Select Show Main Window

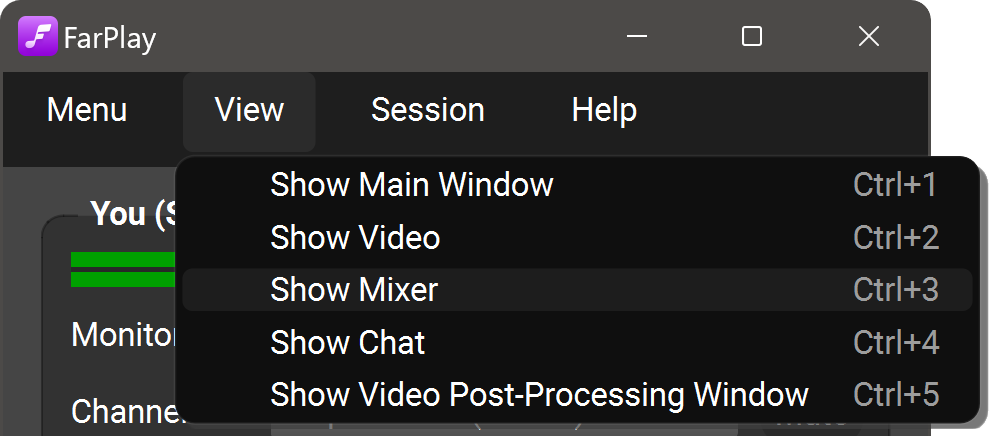[411, 185]
